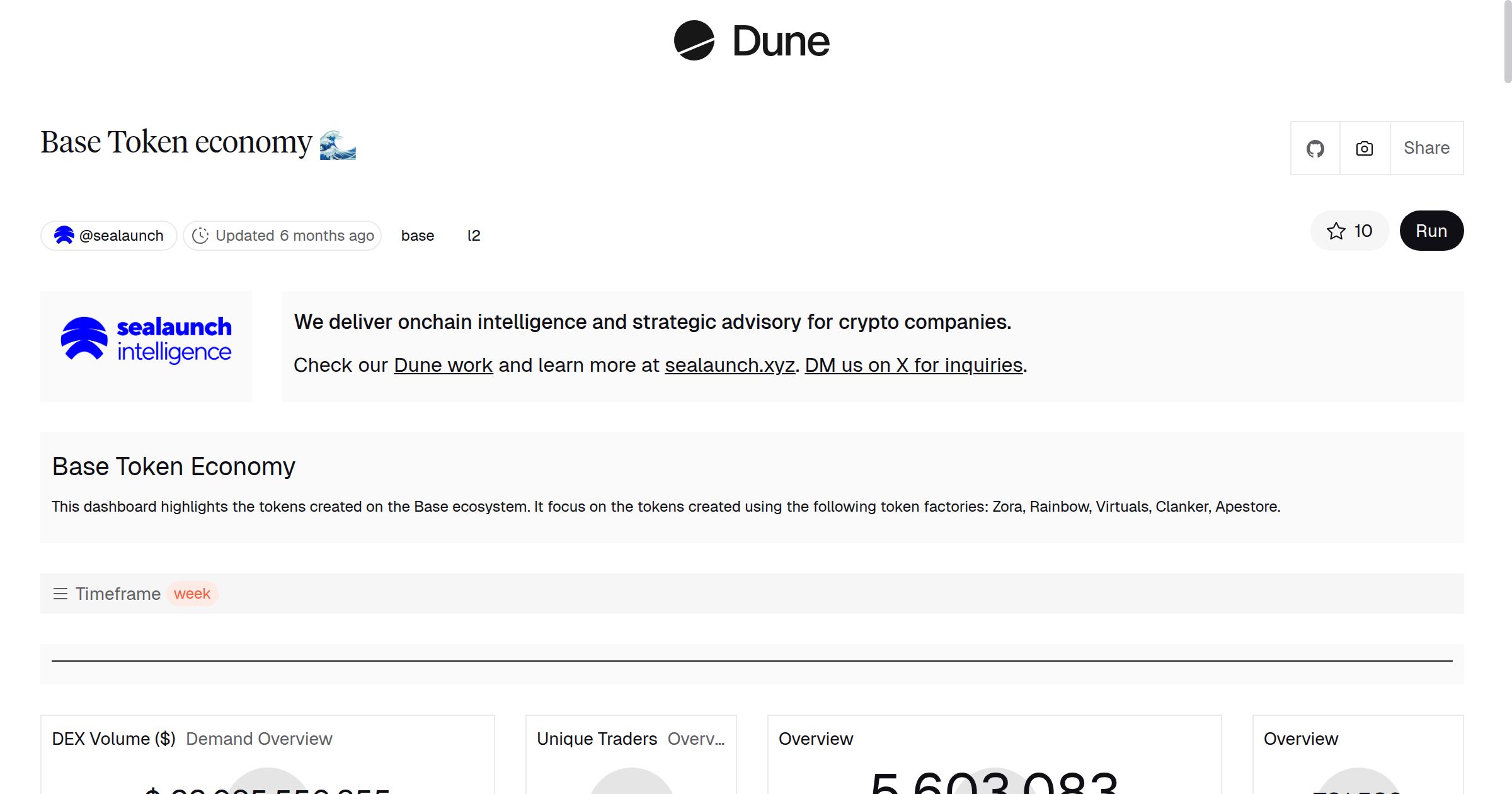This screenshot has height=794, width=1512.
Task: Click the 10 favorites counter
Action: pyautogui.click(x=1361, y=231)
